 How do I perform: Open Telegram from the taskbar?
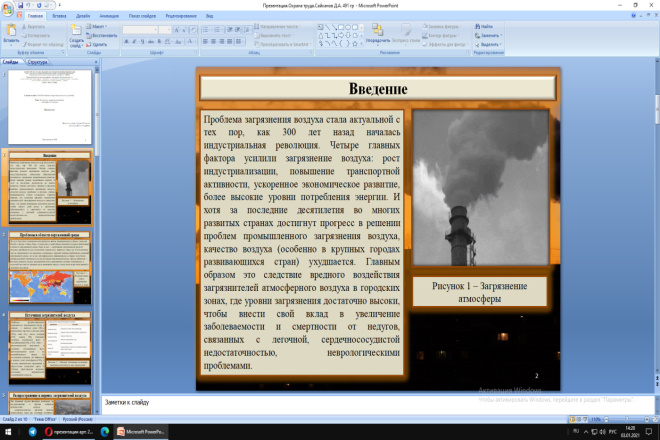(x=32, y=432)
